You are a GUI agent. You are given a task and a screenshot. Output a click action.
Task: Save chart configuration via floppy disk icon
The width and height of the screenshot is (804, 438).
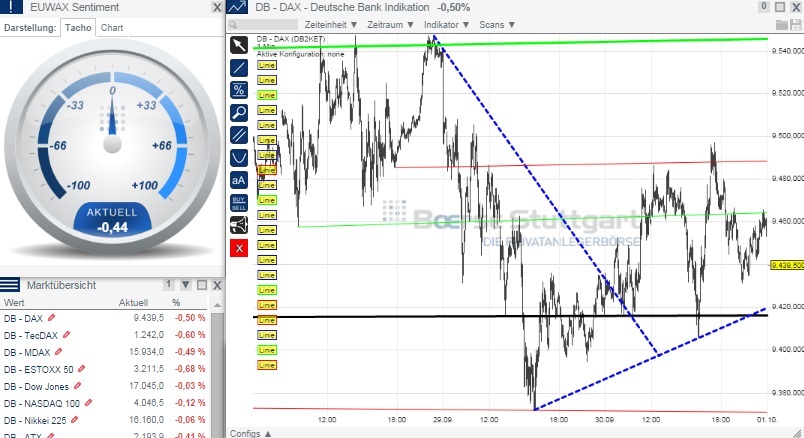point(796,25)
